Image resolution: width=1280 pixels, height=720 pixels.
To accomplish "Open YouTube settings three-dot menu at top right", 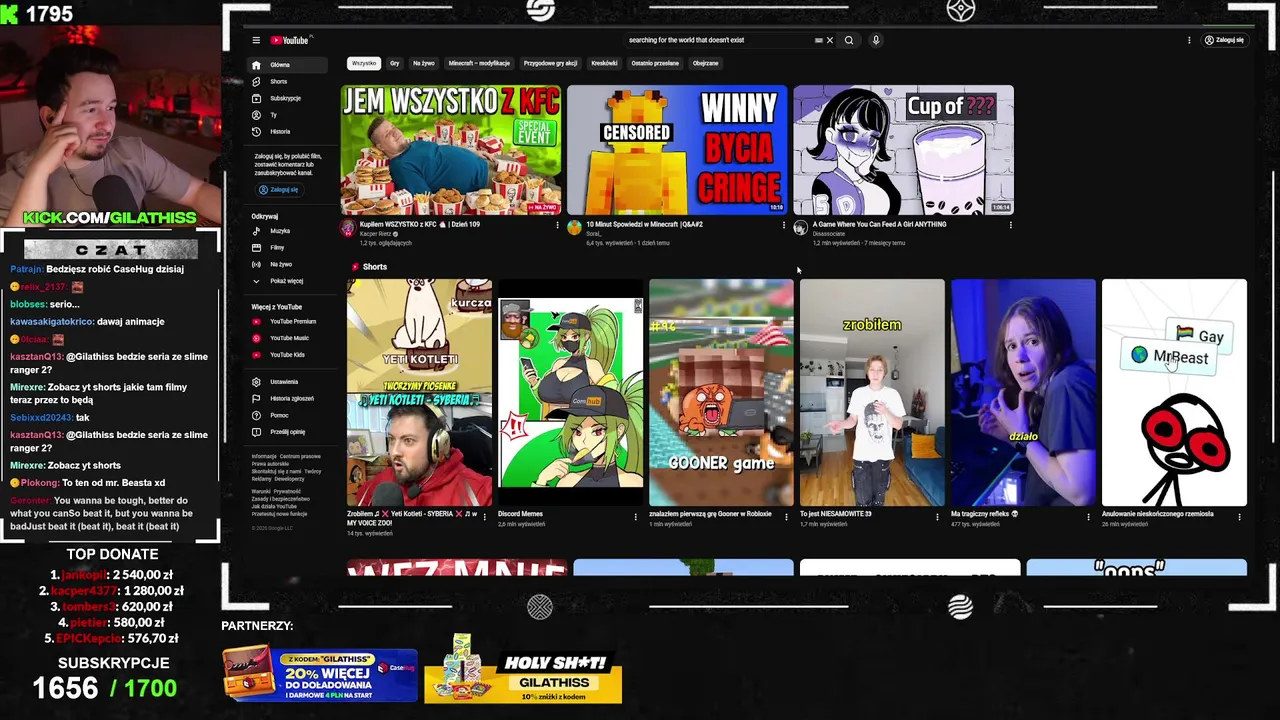I will (1189, 40).
